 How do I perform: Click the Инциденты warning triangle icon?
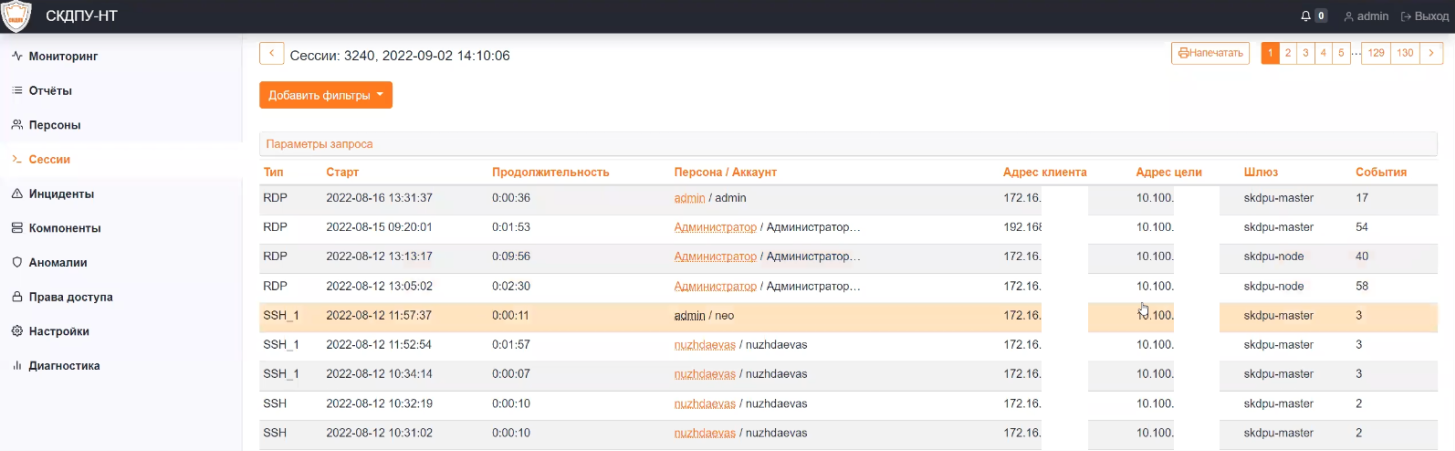click(x=17, y=194)
